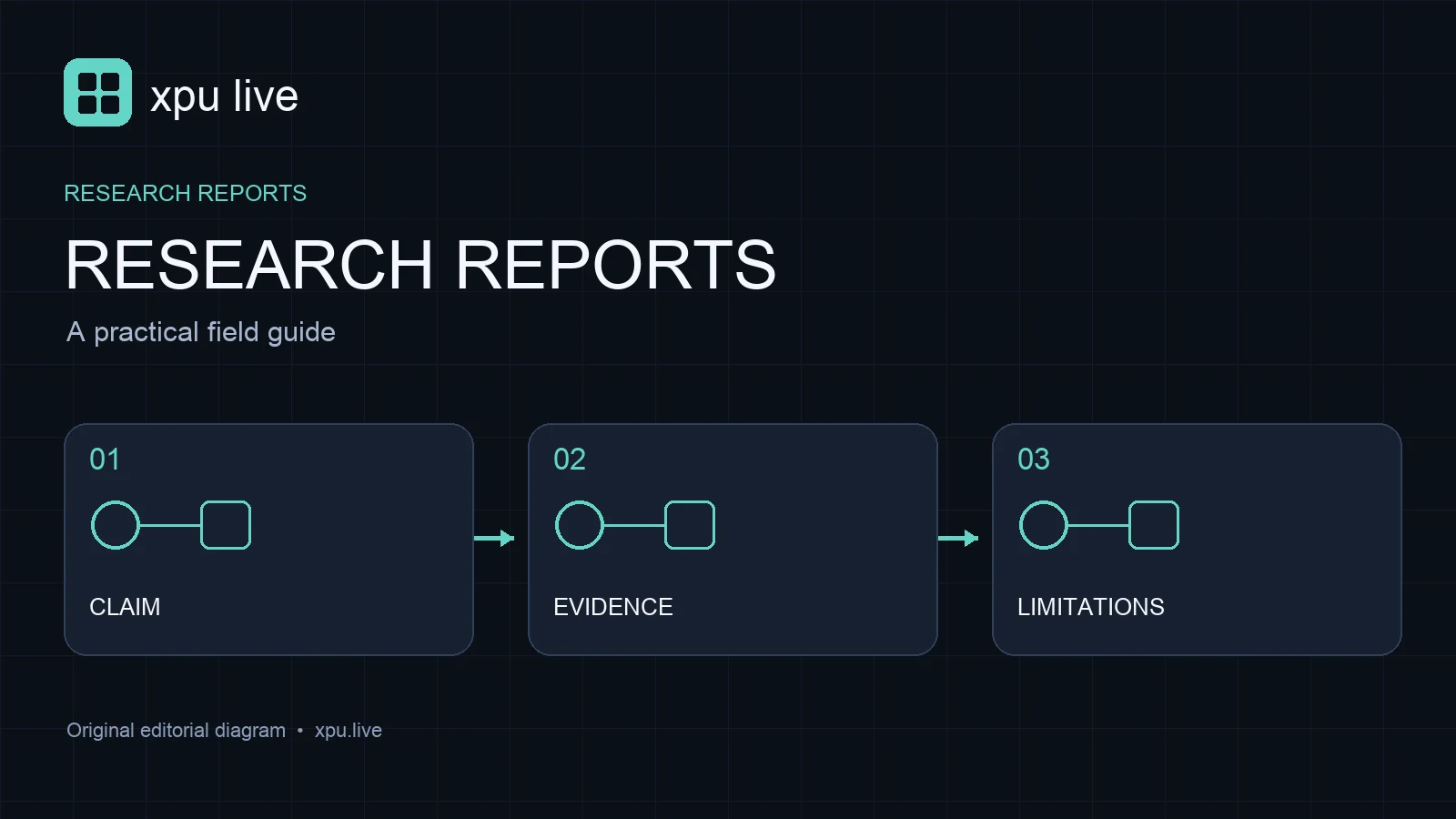This screenshot has width=1456, height=819.
Task: Click the xpu live brand name text
Action: click(224, 96)
